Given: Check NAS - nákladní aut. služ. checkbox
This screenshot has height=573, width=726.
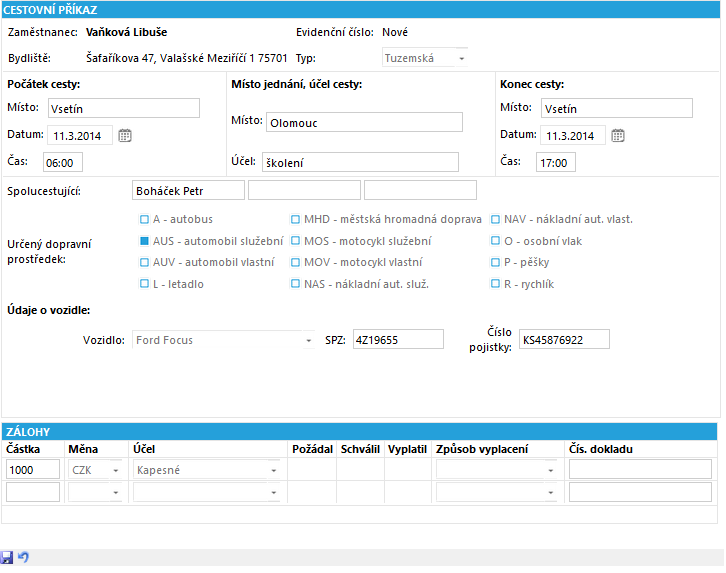Looking at the screenshot, I should pyautogui.click(x=295, y=283).
